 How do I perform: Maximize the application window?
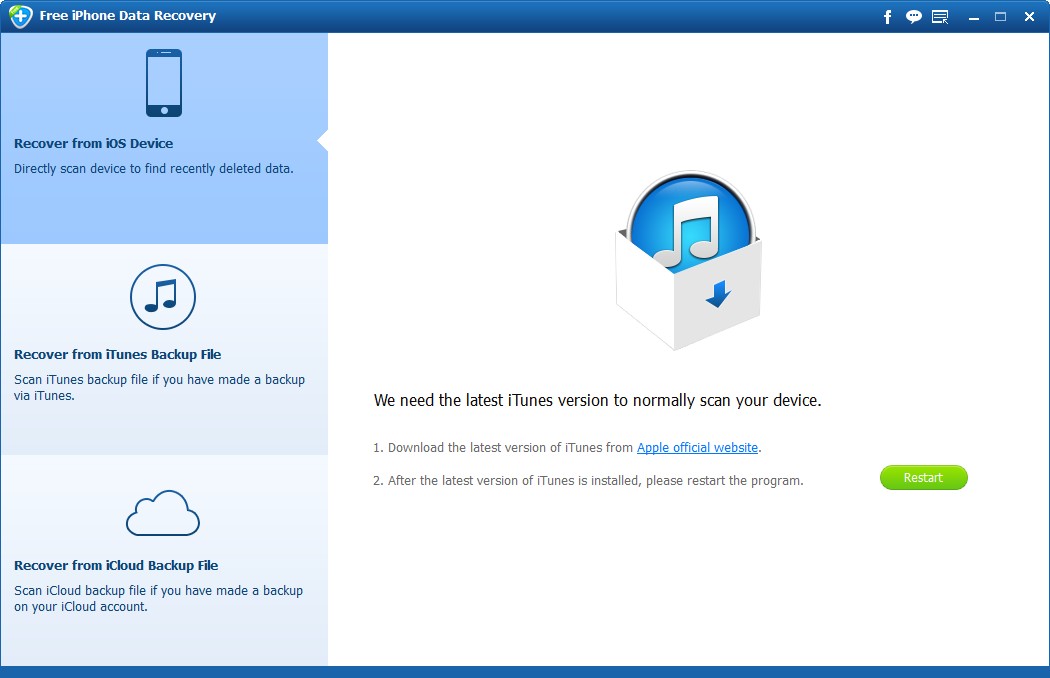(x=1000, y=17)
